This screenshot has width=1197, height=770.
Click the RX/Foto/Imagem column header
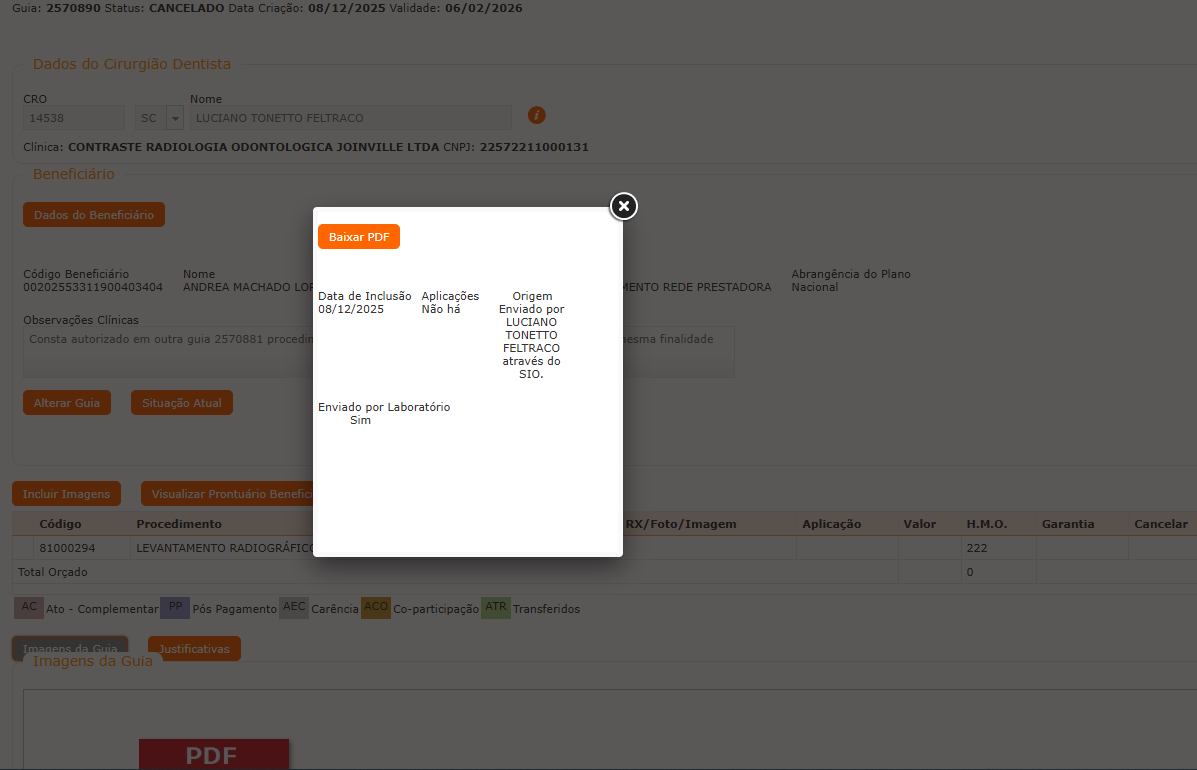click(x=681, y=524)
